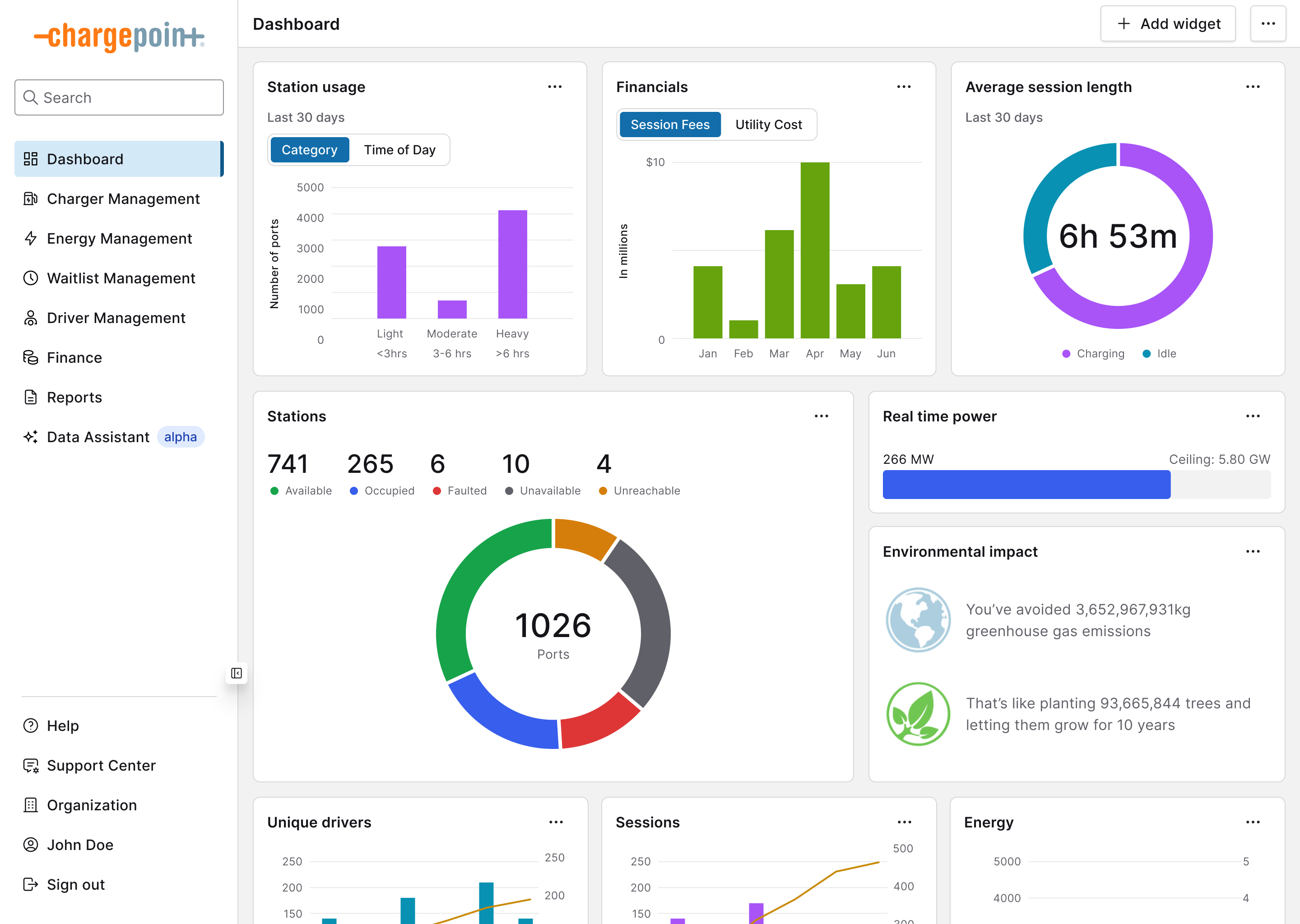Click the real time power progress bar
The height and width of the screenshot is (924, 1300).
point(1076,485)
